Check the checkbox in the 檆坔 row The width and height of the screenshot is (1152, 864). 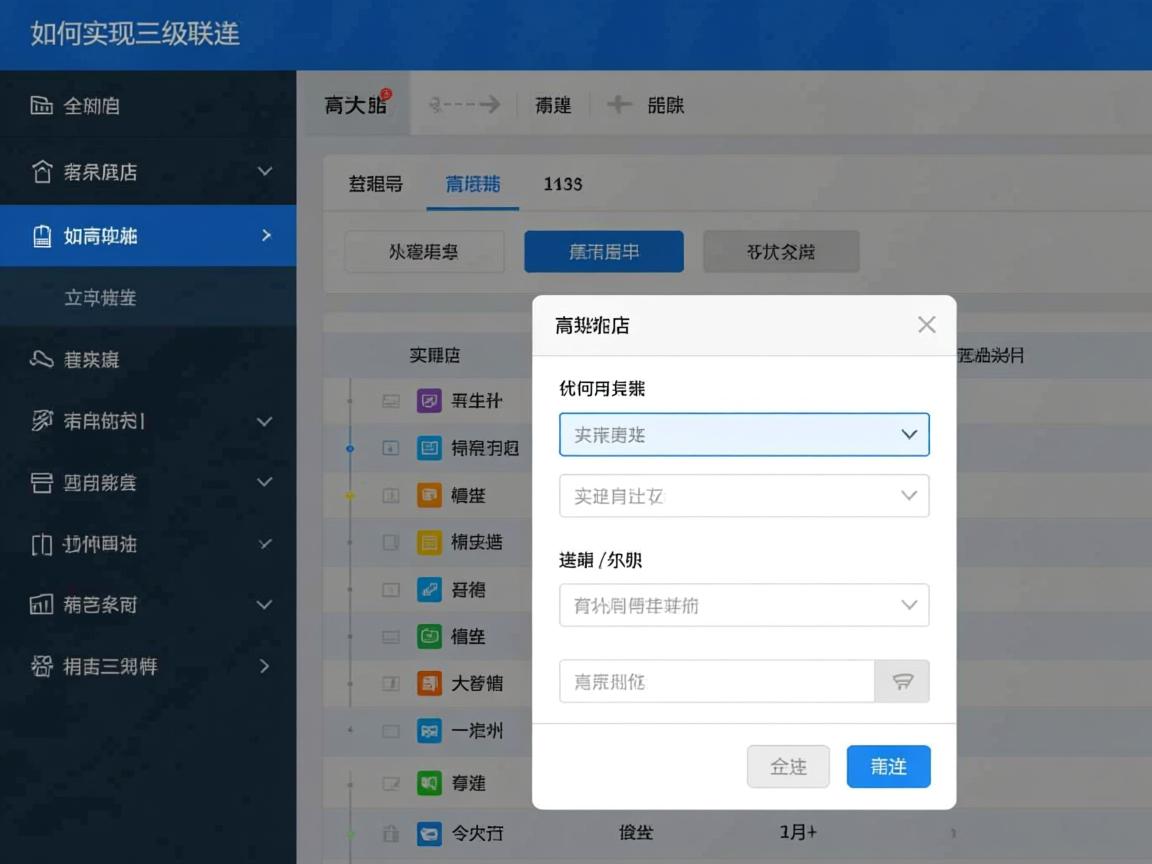(x=389, y=636)
